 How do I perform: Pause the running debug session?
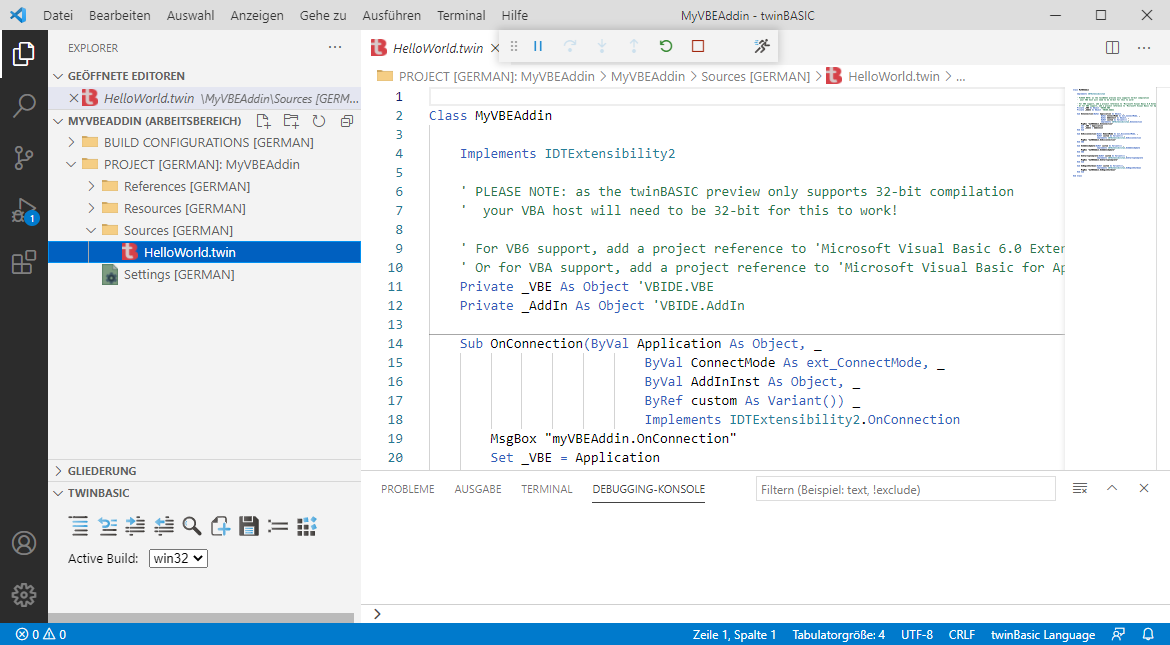tap(537, 46)
